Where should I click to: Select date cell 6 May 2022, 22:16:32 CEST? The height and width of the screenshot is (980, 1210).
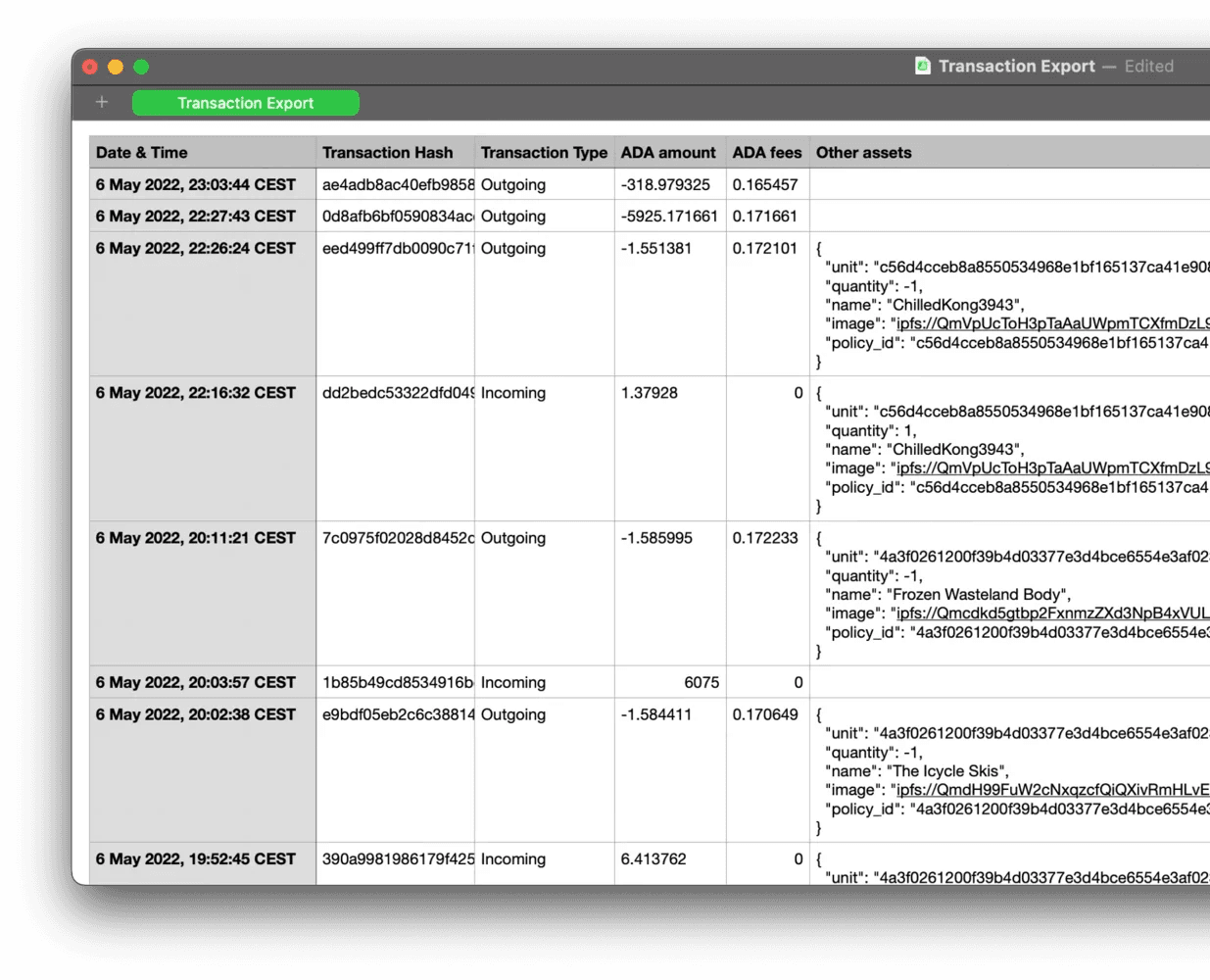point(203,449)
